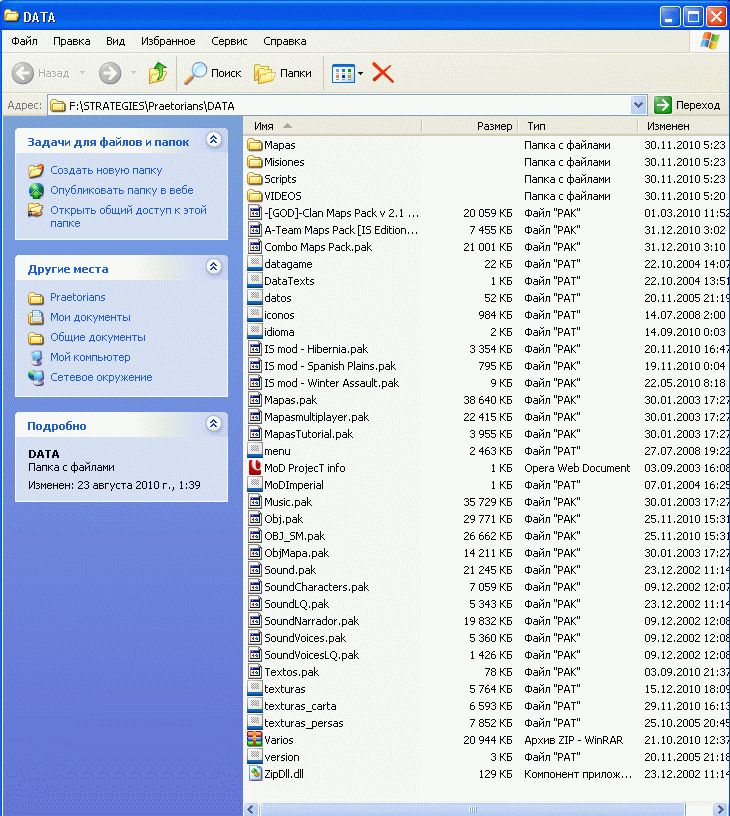730x816 pixels.
Task: Click Открыть общий доступ к этой папке
Action: [128, 216]
